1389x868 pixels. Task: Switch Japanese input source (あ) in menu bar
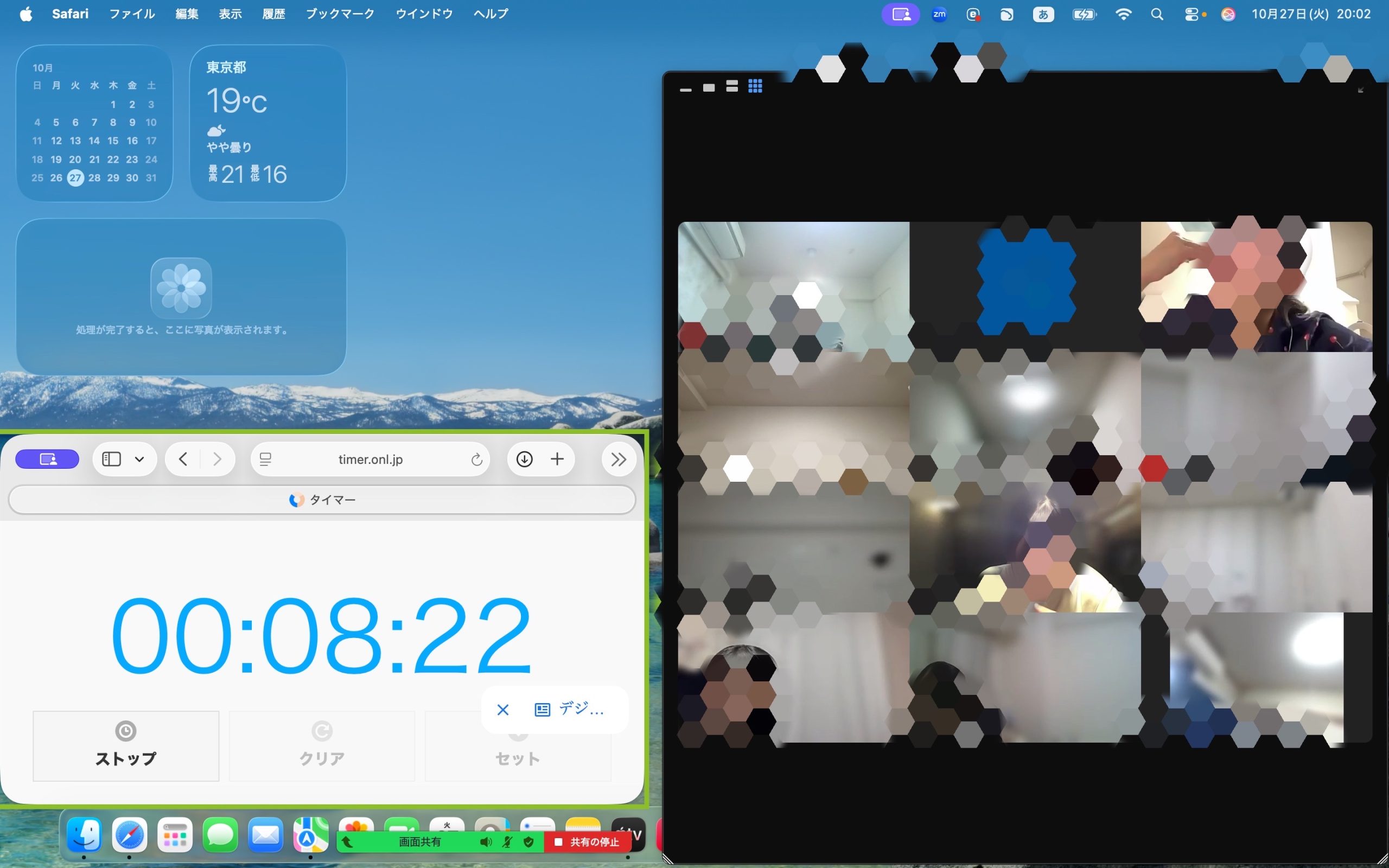coord(1043,14)
